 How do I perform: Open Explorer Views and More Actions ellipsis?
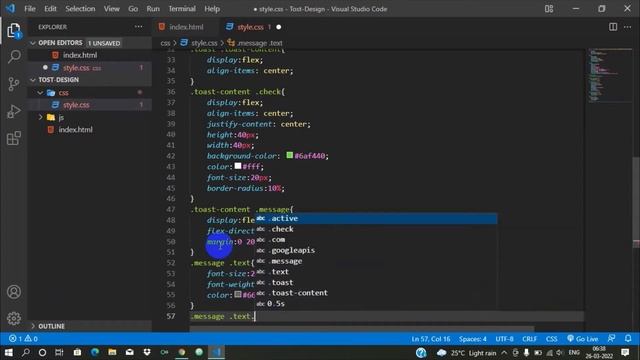[139, 27]
